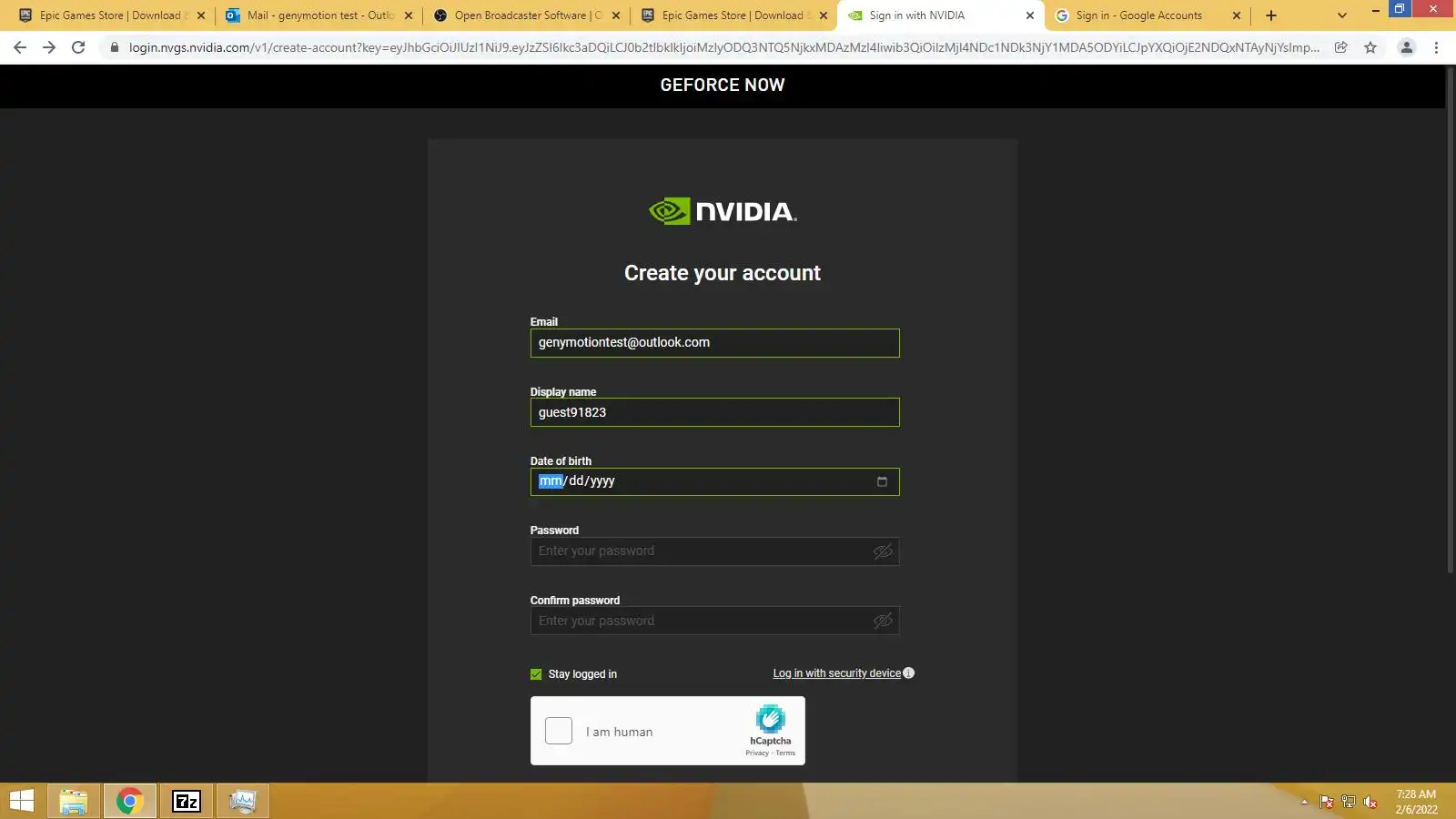Select the dd part of birth date
This screenshot has width=1456, height=819.
576,480
